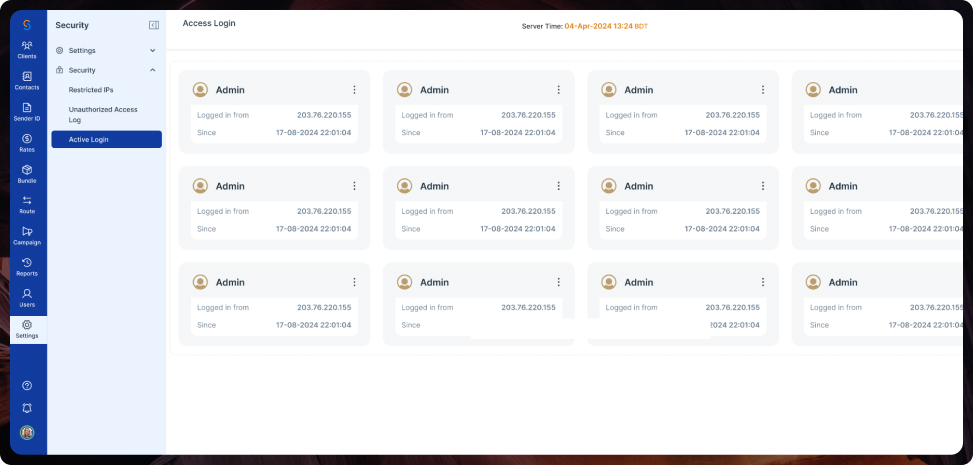Open the Route arrows icon
This screenshot has height=465, width=973.
pyautogui.click(x=27, y=200)
